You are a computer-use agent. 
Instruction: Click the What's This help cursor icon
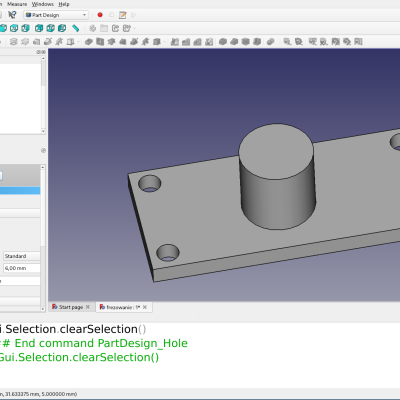tap(12, 15)
